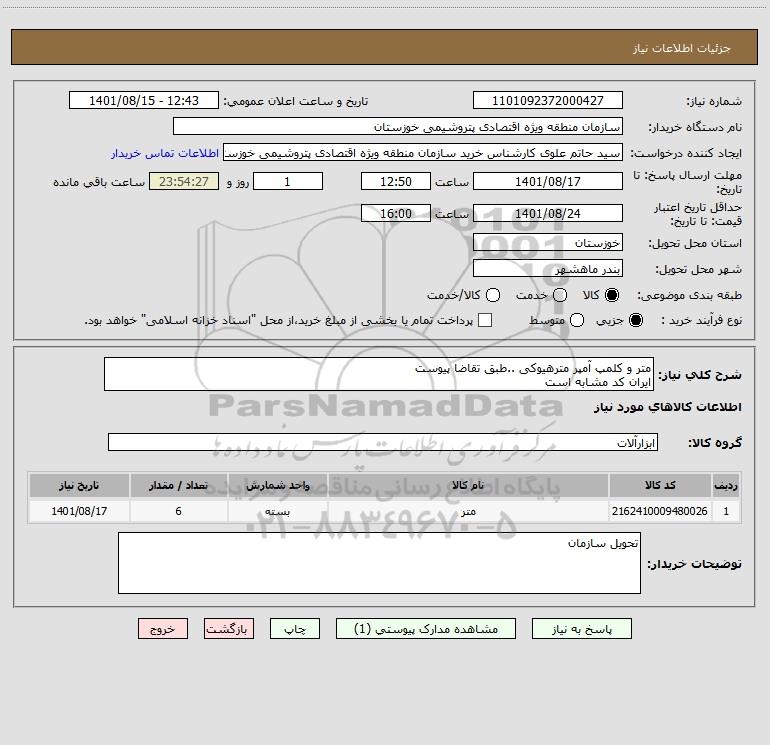Click the delivery city field بندر ماهشهر
The image size is (770, 745).
point(548,268)
